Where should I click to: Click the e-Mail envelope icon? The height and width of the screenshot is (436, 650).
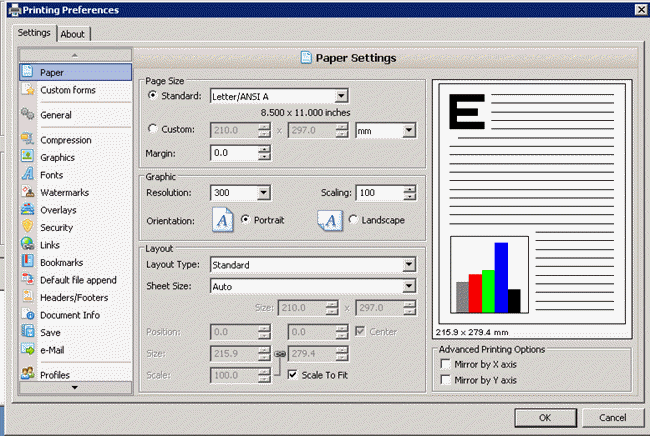[x=27, y=349]
